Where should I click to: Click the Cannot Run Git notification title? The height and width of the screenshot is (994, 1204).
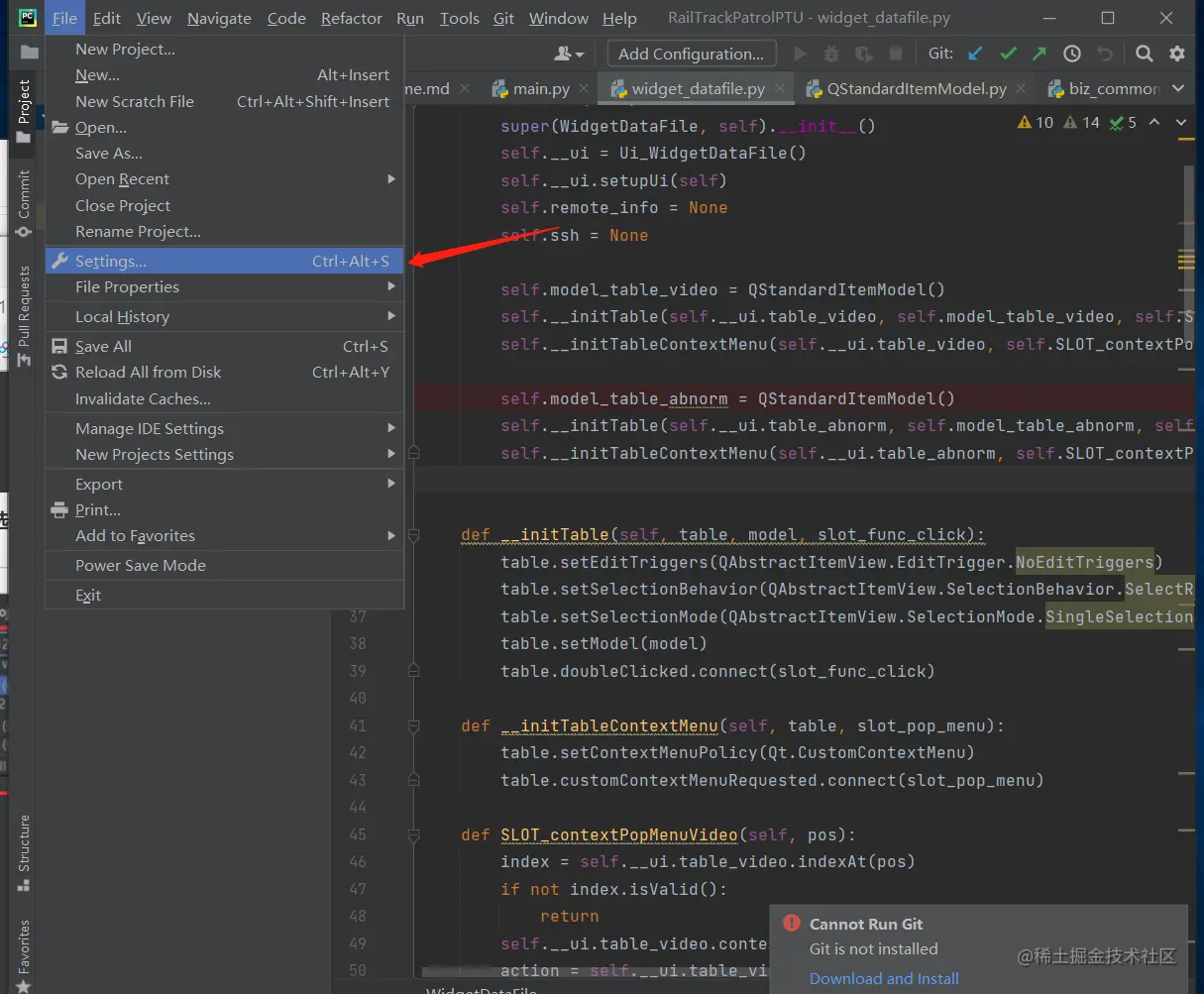tap(866, 924)
